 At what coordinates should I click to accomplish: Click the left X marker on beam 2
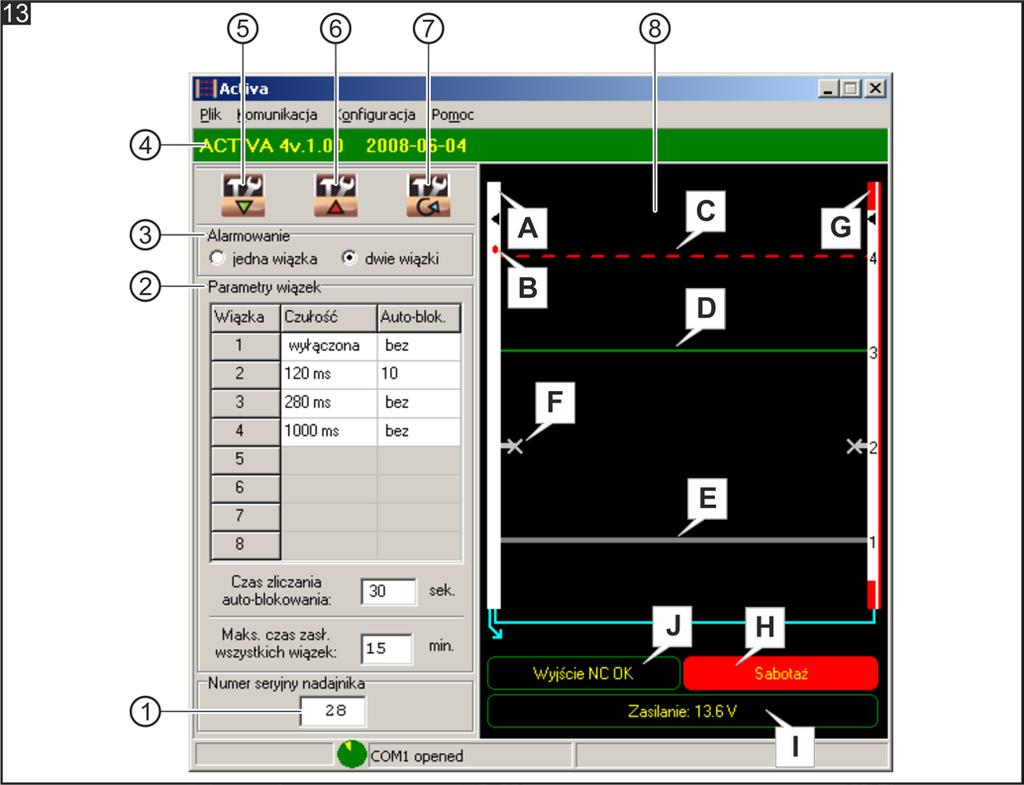[x=514, y=447]
